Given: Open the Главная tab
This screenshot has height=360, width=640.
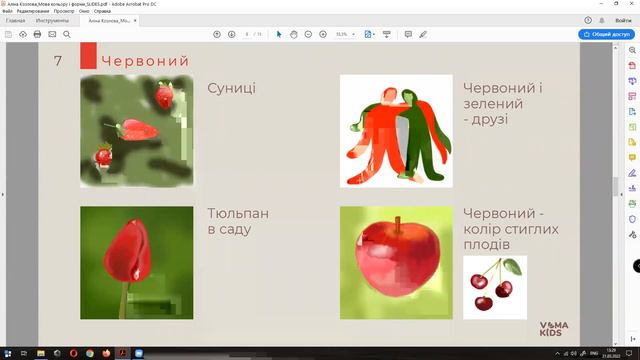Looking at the screenshot, I should pos(16,20).
